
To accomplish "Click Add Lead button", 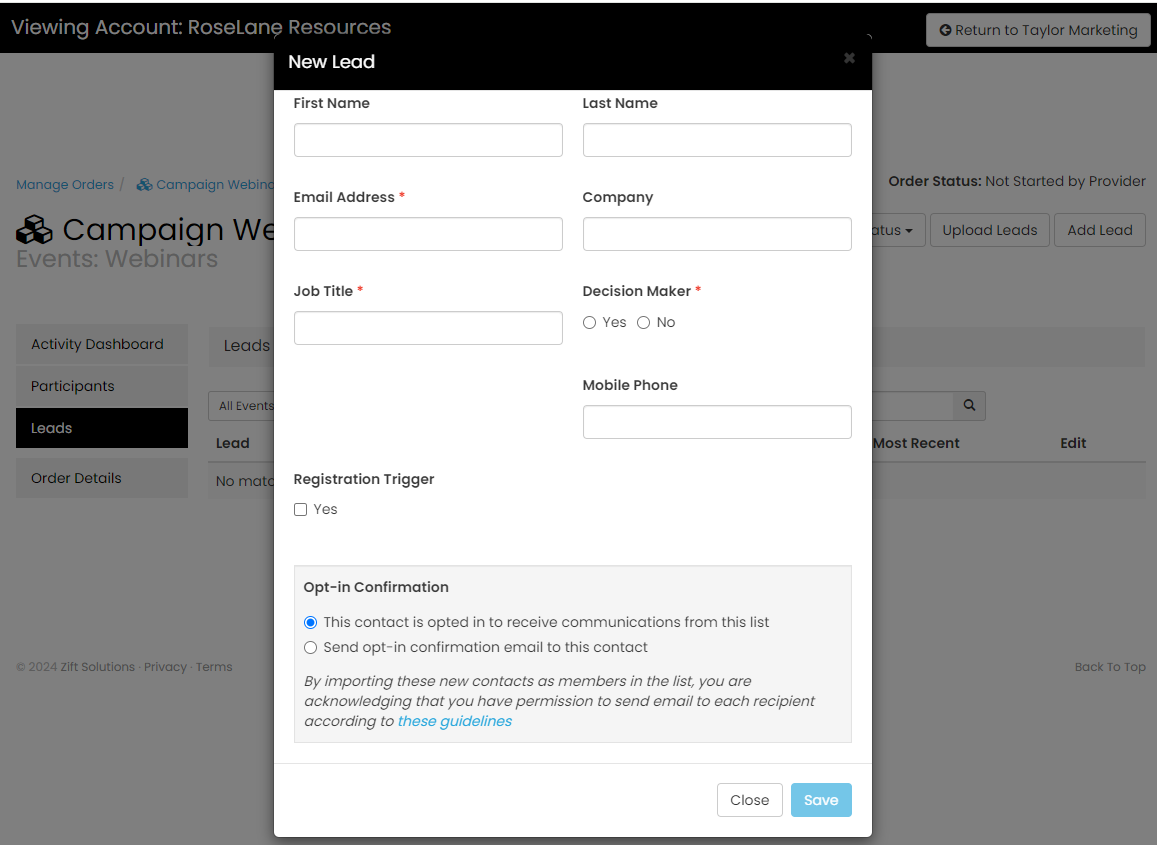I will 1099,230.
